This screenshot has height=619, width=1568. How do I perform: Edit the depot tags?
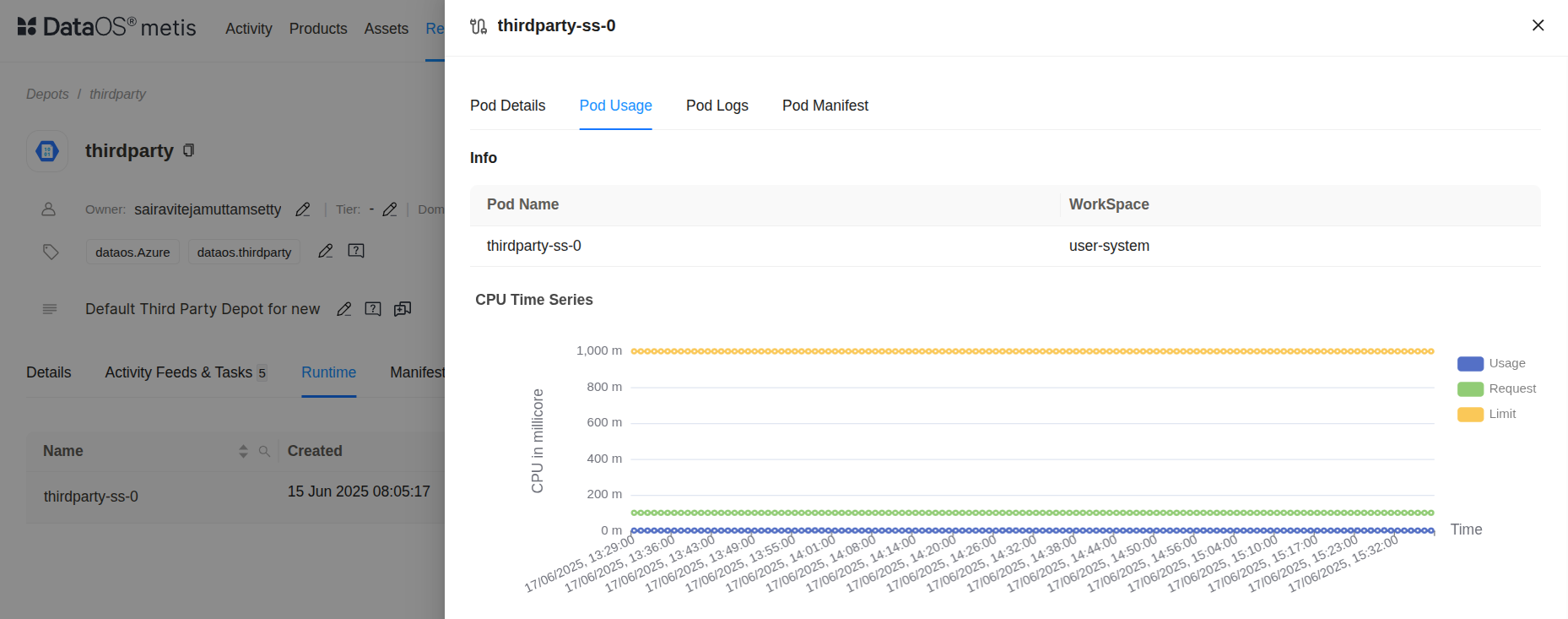[x=326, y=251]
